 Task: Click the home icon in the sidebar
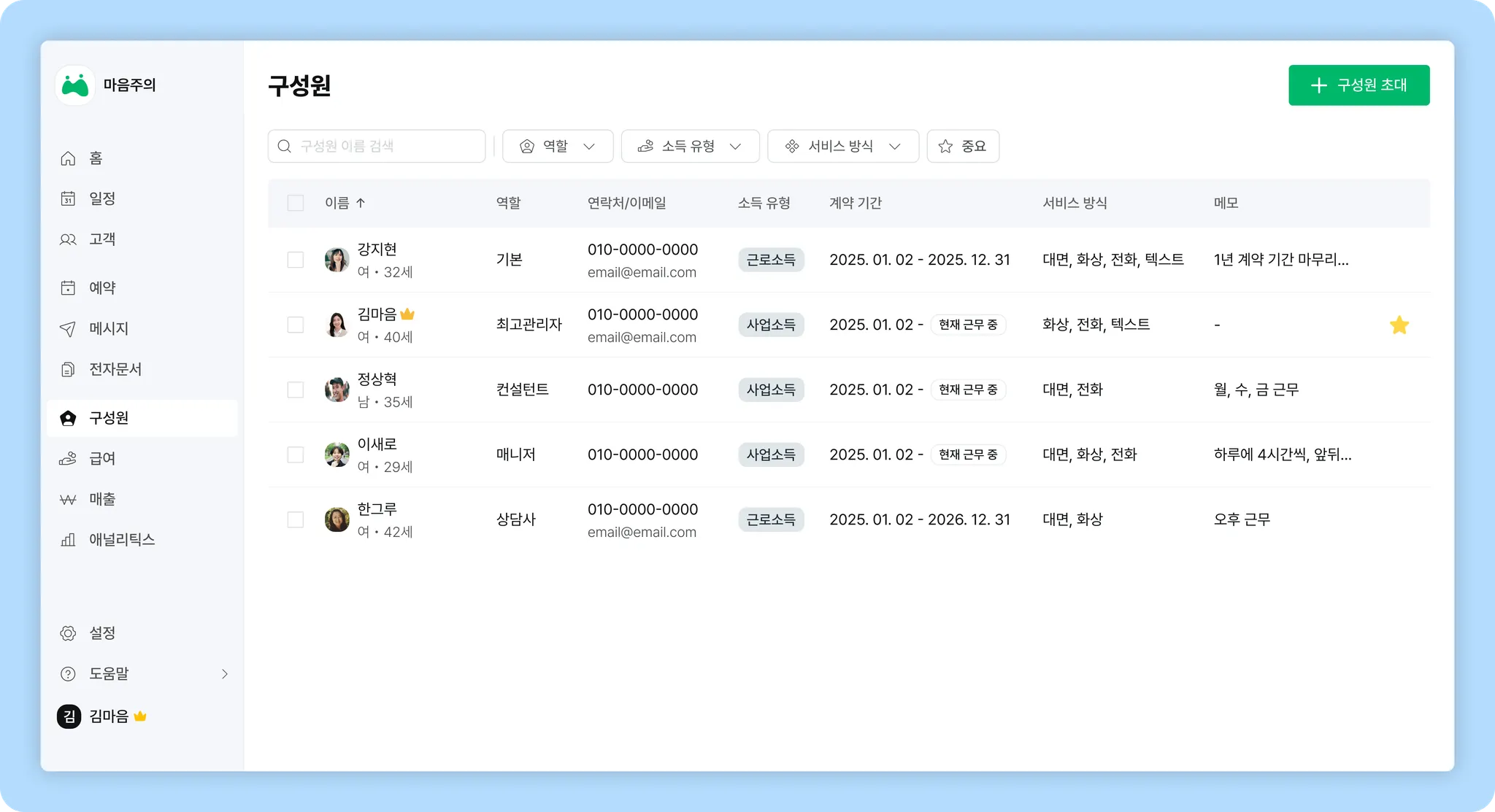click(68, 158)
